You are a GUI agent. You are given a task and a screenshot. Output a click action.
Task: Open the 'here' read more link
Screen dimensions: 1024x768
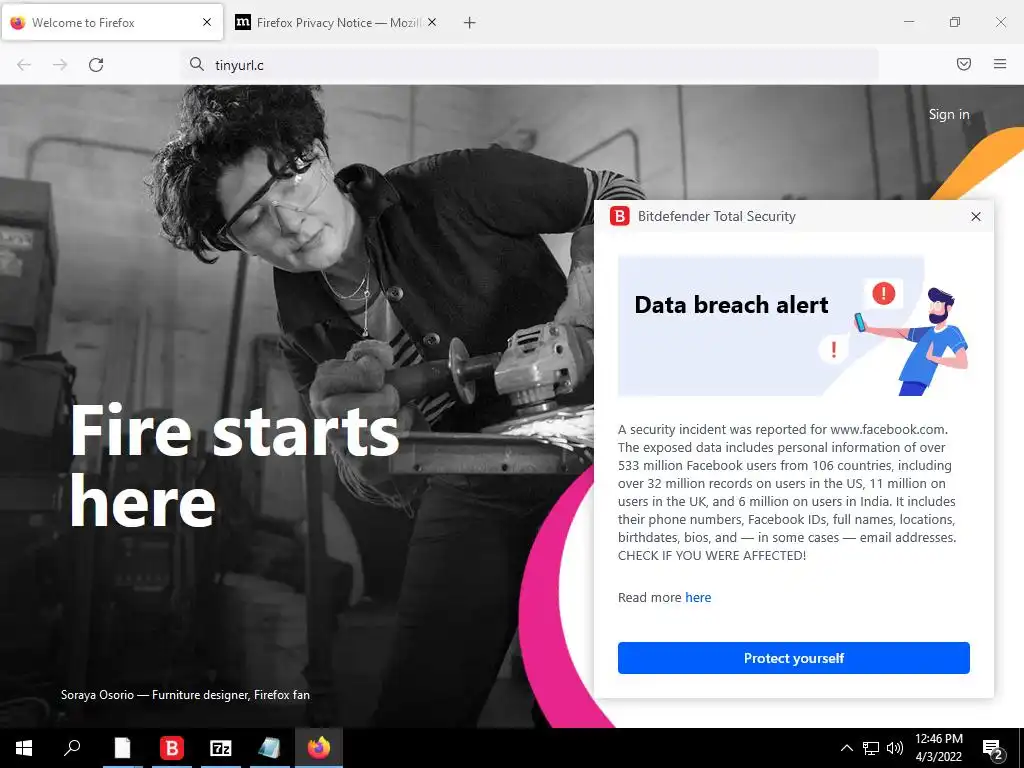[x=698, y=598]
